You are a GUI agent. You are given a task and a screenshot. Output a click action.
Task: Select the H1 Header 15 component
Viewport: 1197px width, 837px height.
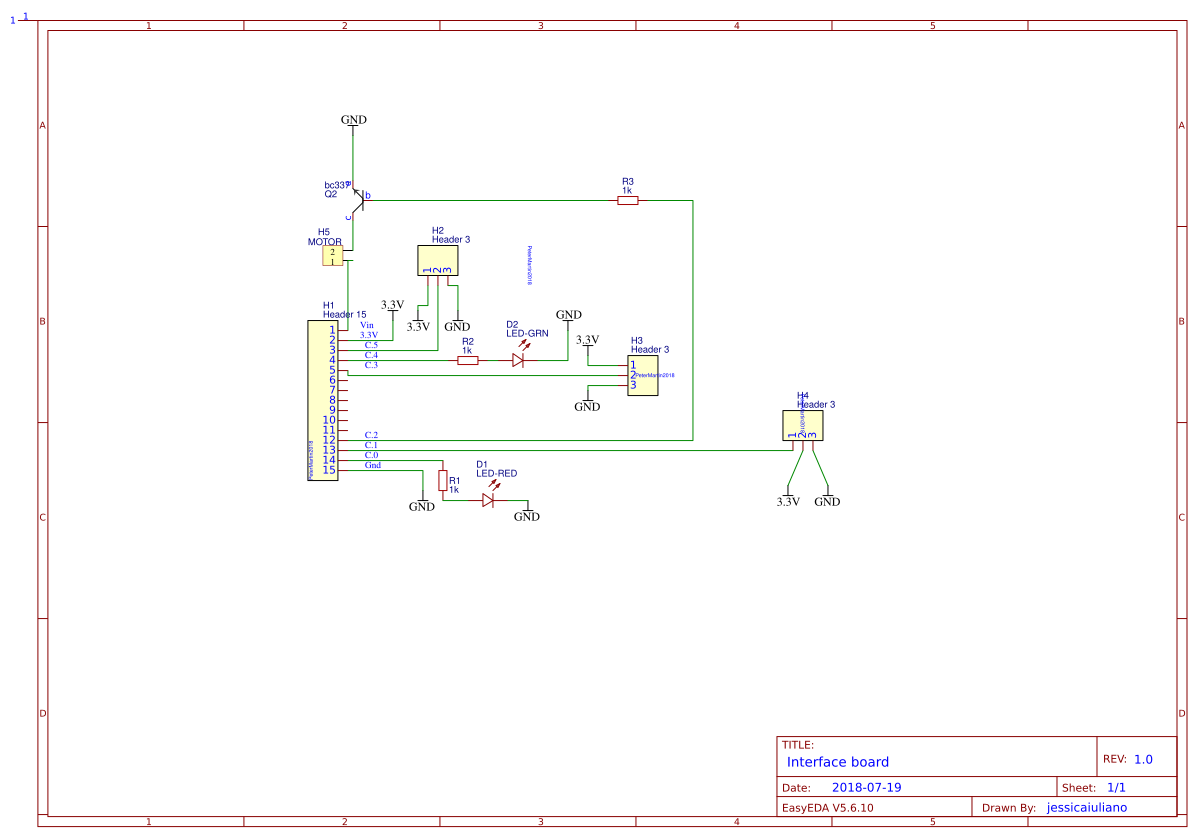pos(321,400)
